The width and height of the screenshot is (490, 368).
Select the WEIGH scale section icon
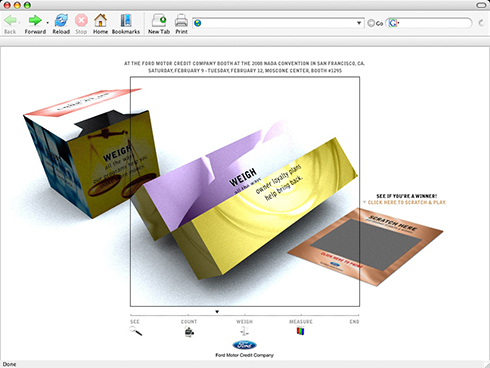[x=245, y=331]
